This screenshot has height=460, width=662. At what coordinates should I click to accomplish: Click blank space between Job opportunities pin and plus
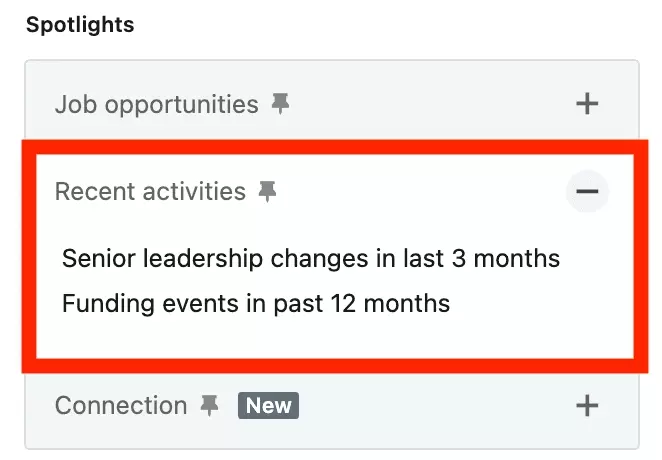(431, 104)
